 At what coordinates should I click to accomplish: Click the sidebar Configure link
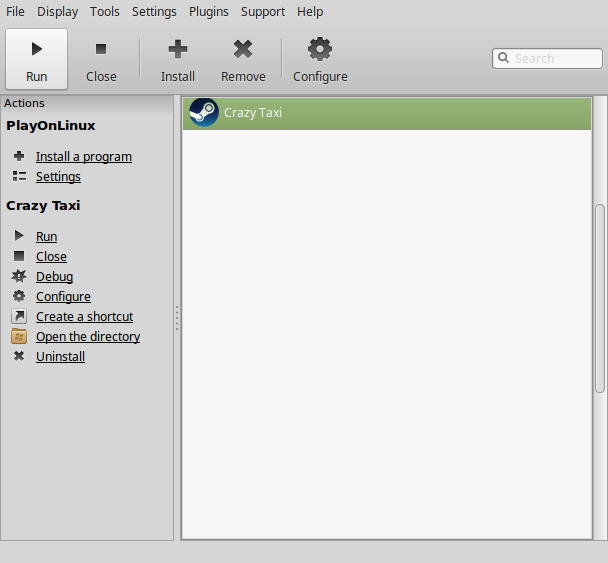click(63, 297)
